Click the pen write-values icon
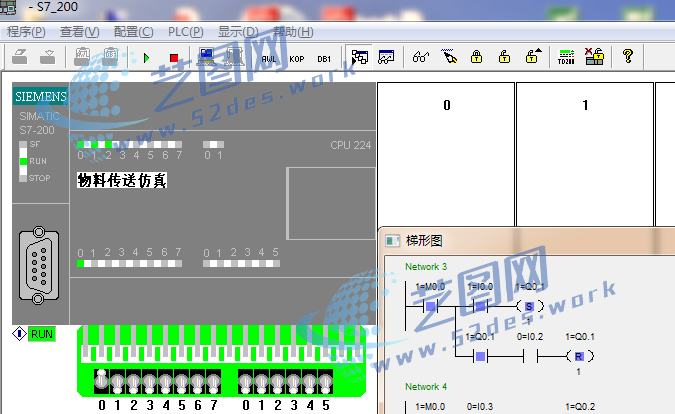This screenshot has height=414, width=675. coord(449,56)
